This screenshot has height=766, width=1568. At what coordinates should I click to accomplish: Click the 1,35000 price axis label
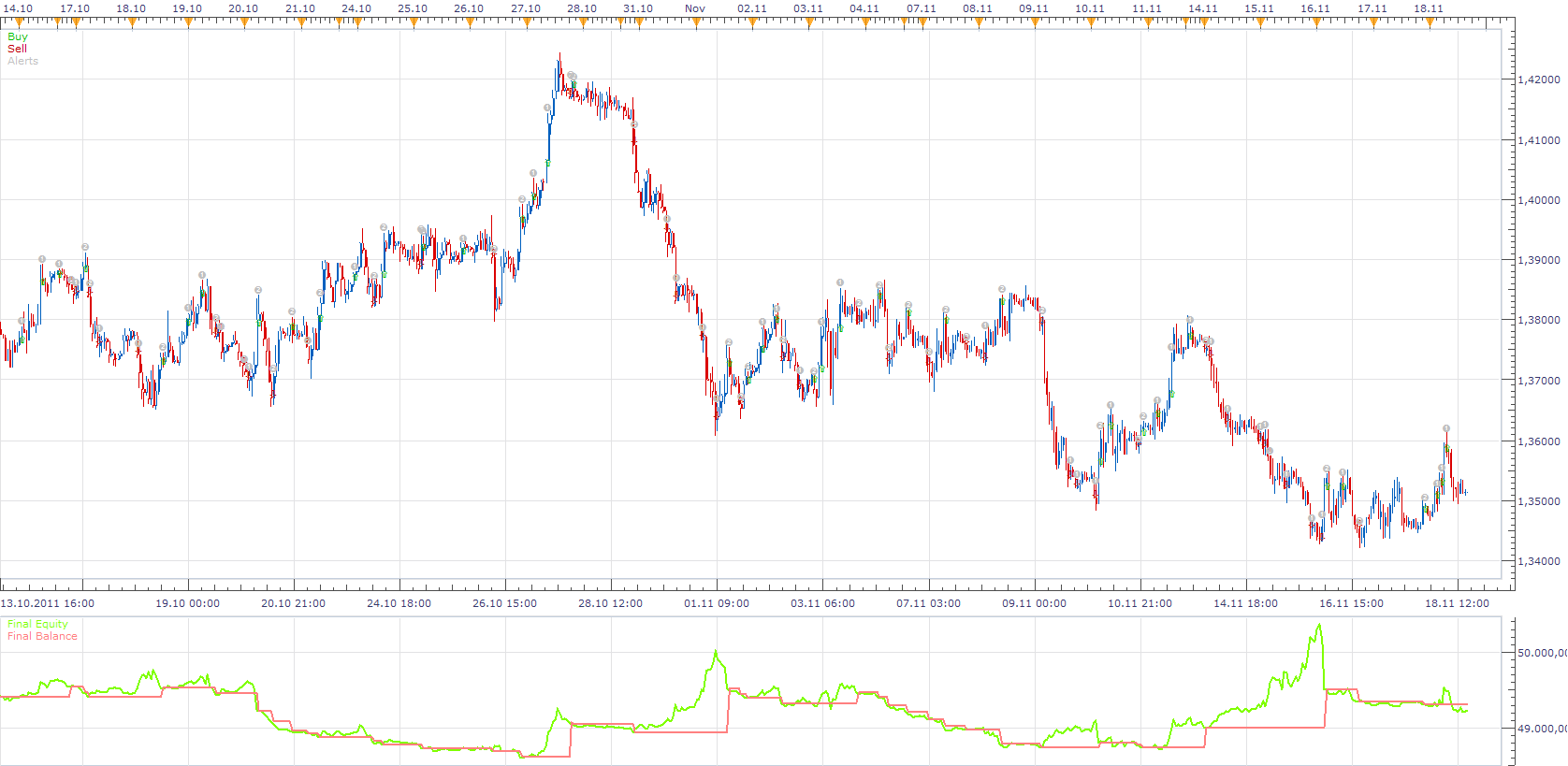tap(1539, 501)
